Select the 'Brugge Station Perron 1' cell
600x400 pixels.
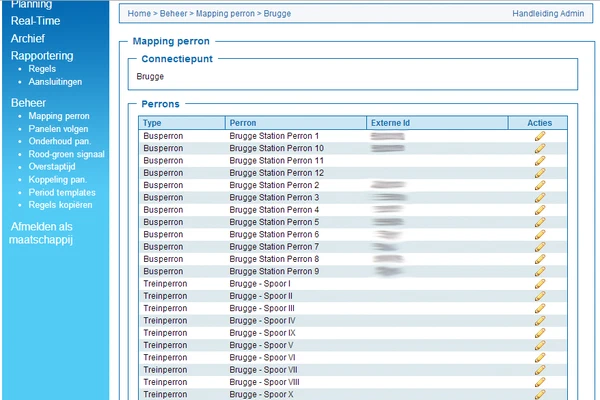point(274,136)
